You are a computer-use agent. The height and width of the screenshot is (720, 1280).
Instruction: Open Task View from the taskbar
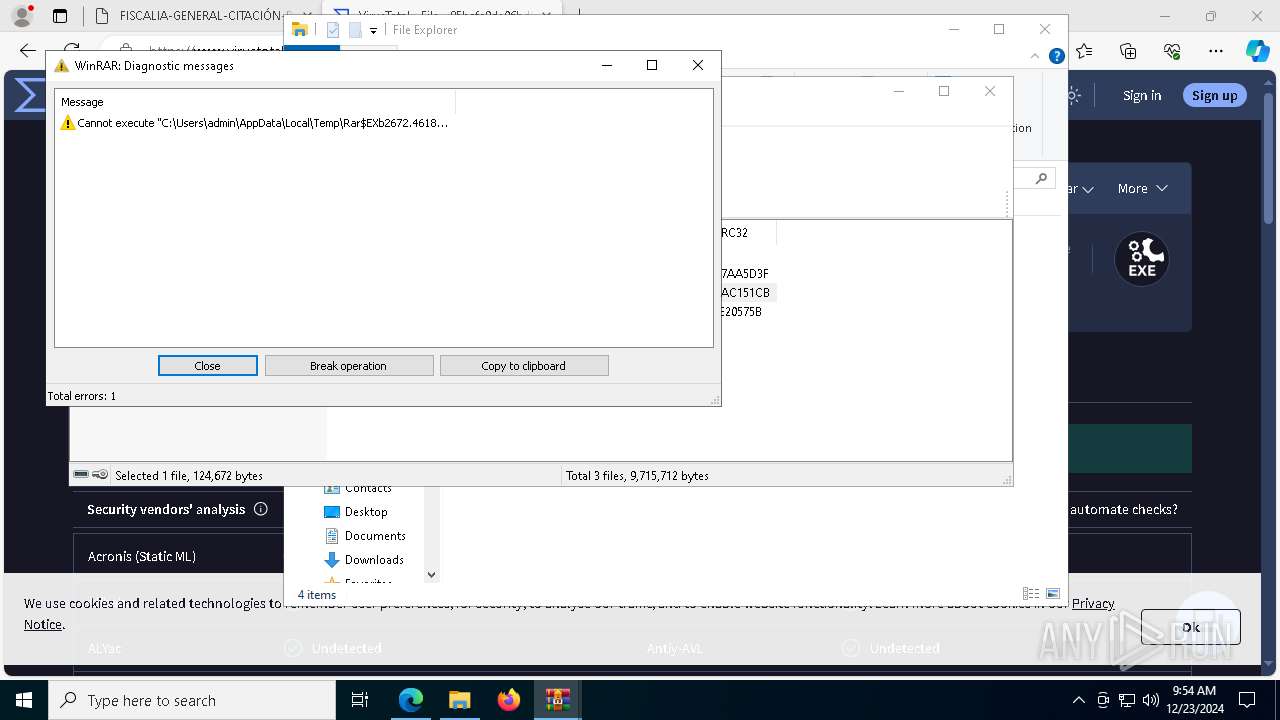(360, 700)
